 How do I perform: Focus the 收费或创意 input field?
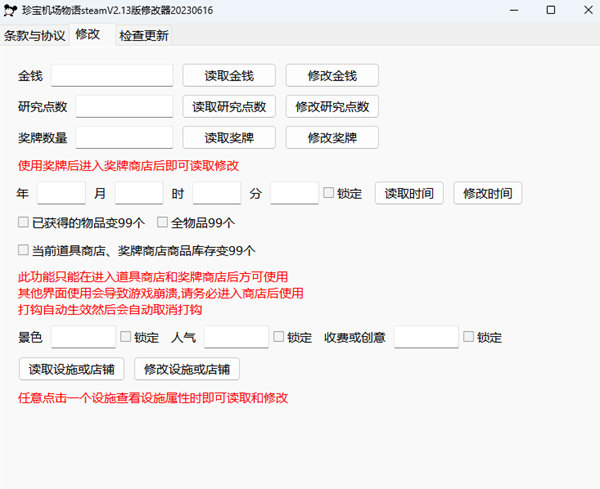(426, 337)
